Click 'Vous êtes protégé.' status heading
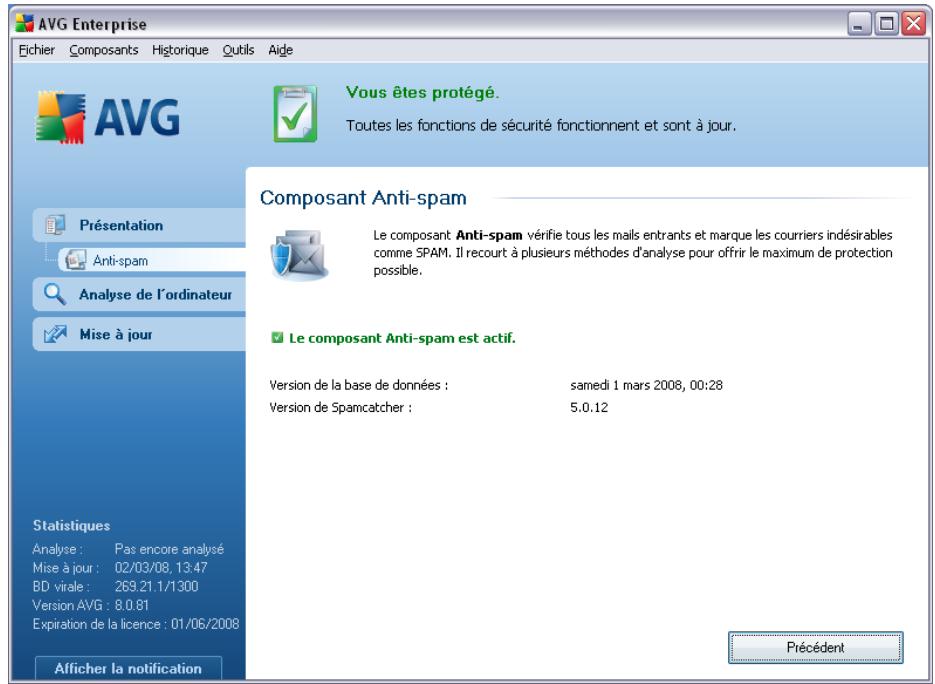This screenshot has width=935, height=684. [422, 92]
